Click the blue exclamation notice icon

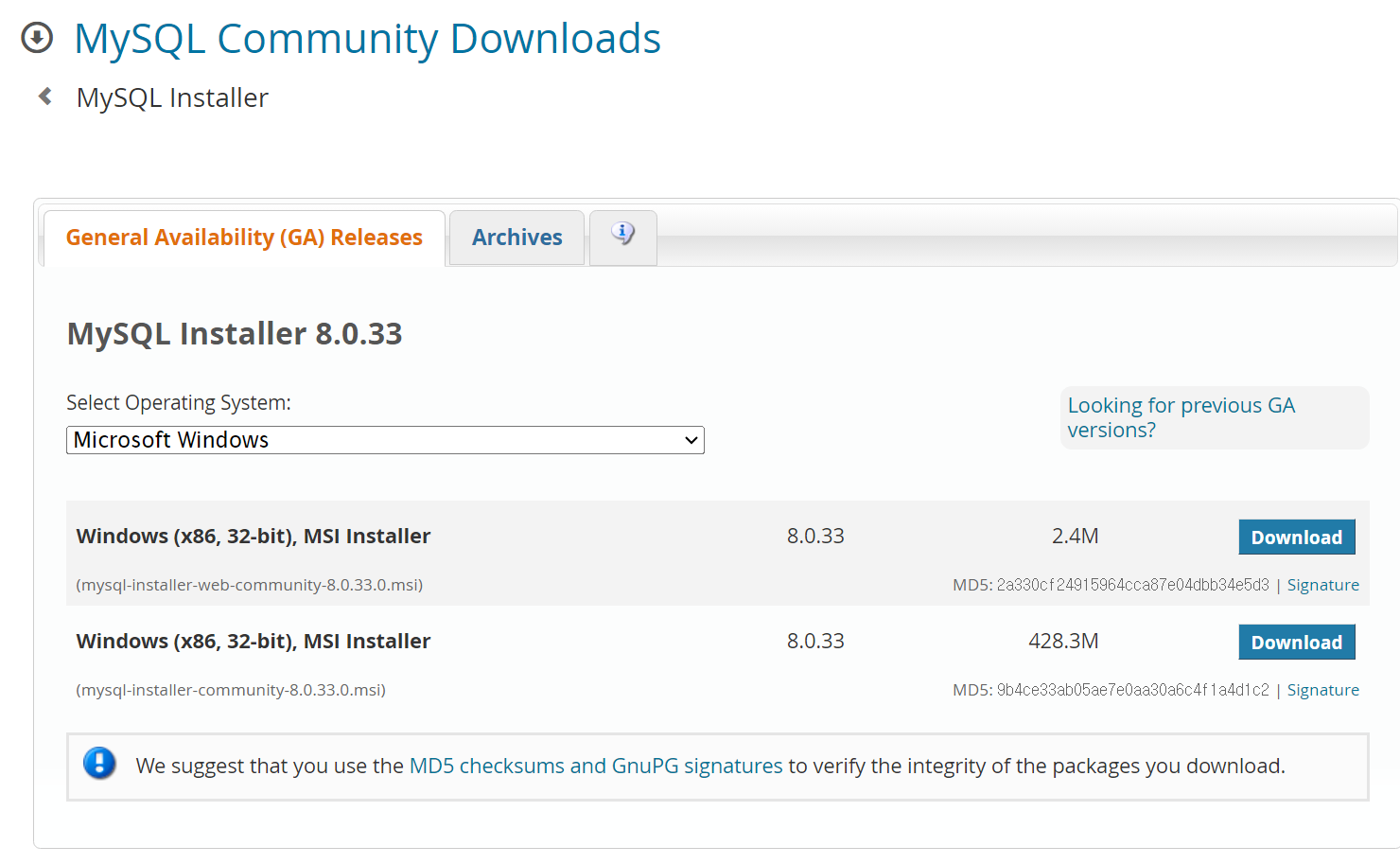point(99,763)
